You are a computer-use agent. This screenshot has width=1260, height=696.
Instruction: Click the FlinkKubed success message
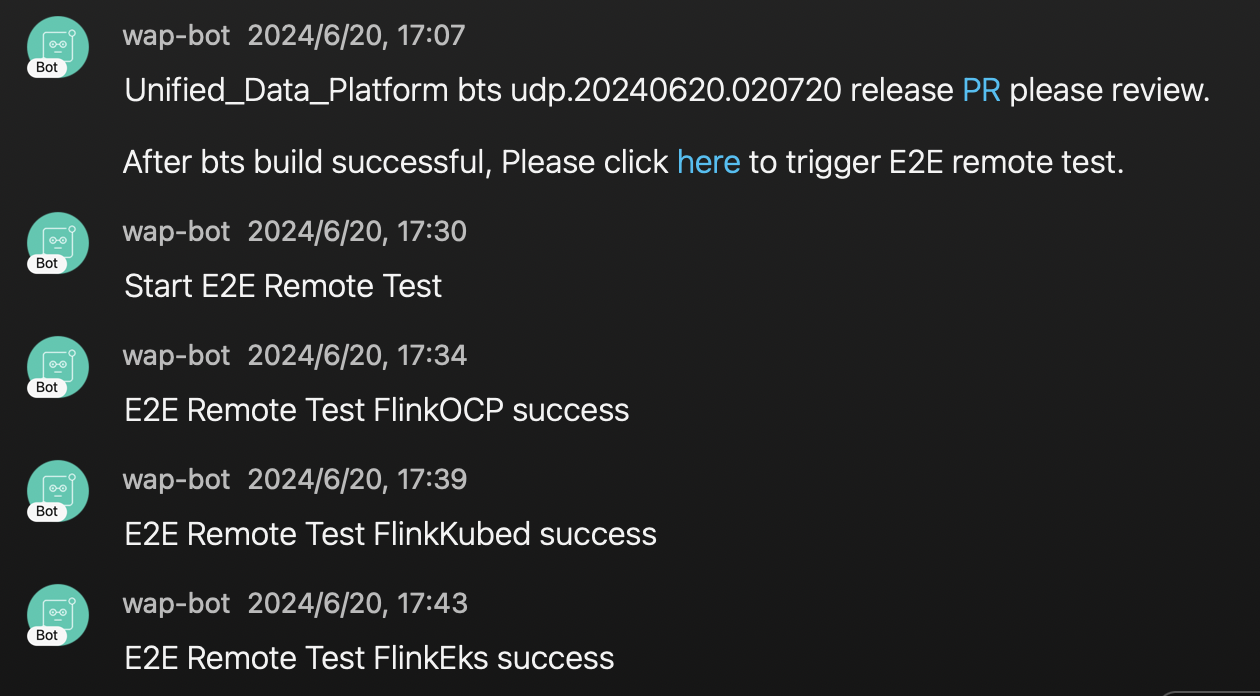pos(391,535)
